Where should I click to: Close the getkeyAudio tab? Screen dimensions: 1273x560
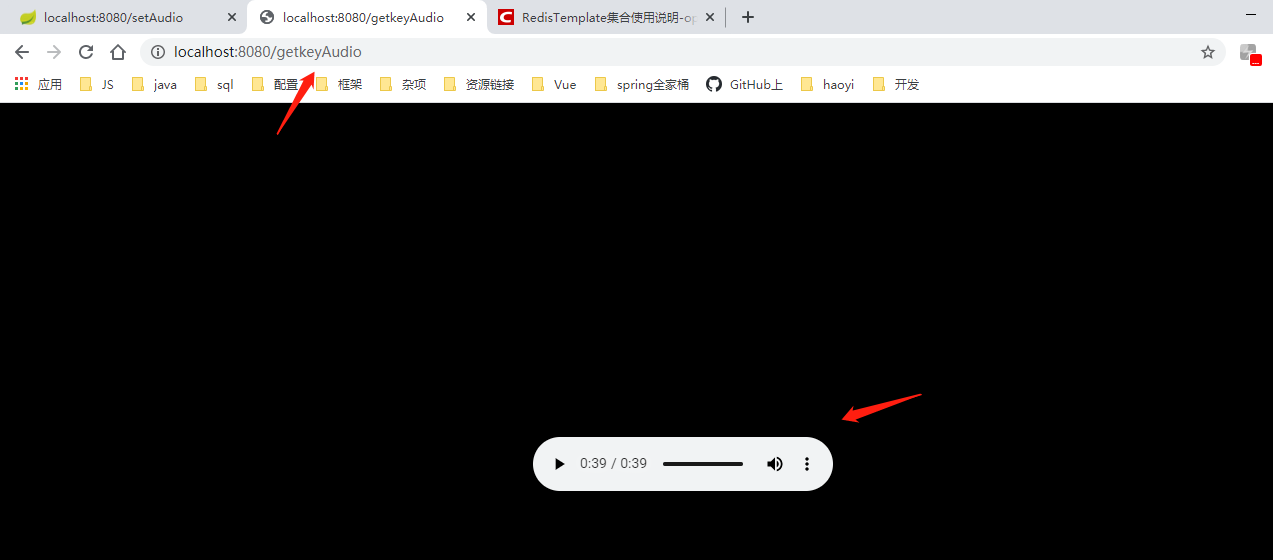tap(471, 17)
